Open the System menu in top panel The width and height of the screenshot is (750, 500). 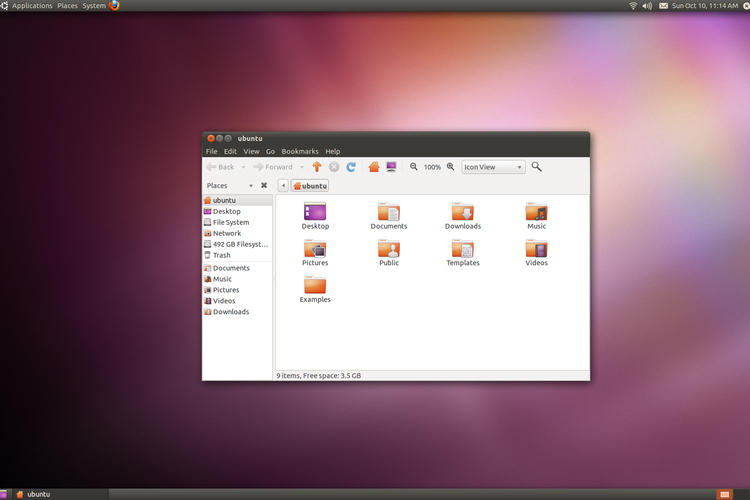[x=94, y=6]
